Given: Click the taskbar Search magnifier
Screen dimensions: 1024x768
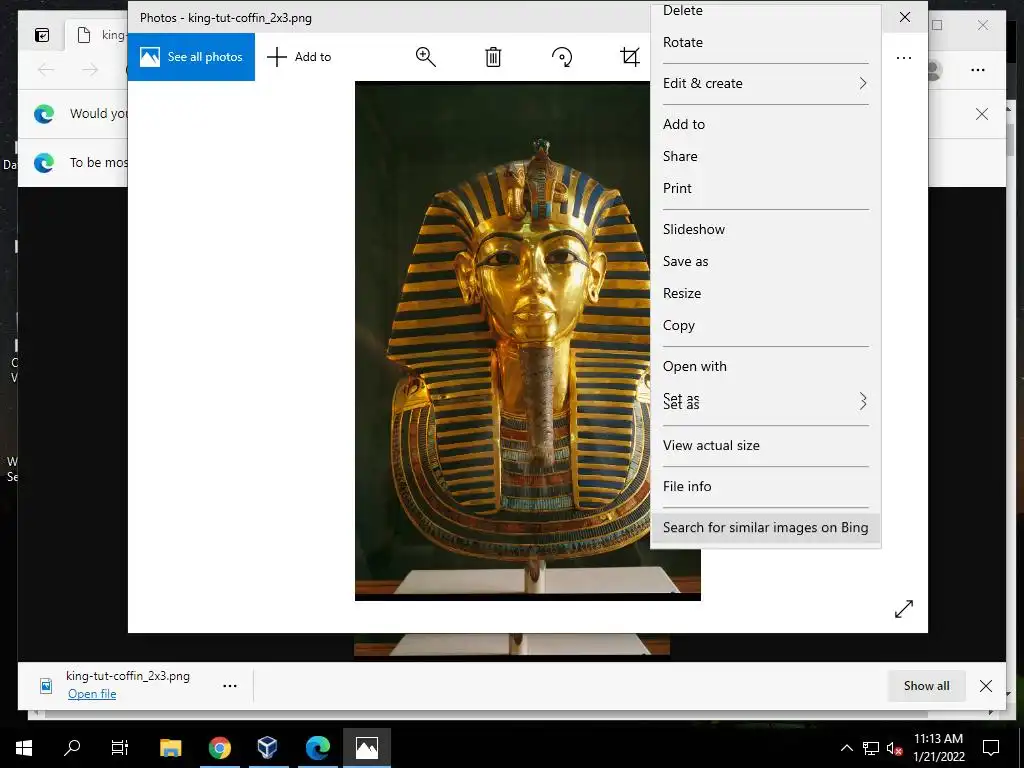Looking at the screenshot, I should point(72,747).
